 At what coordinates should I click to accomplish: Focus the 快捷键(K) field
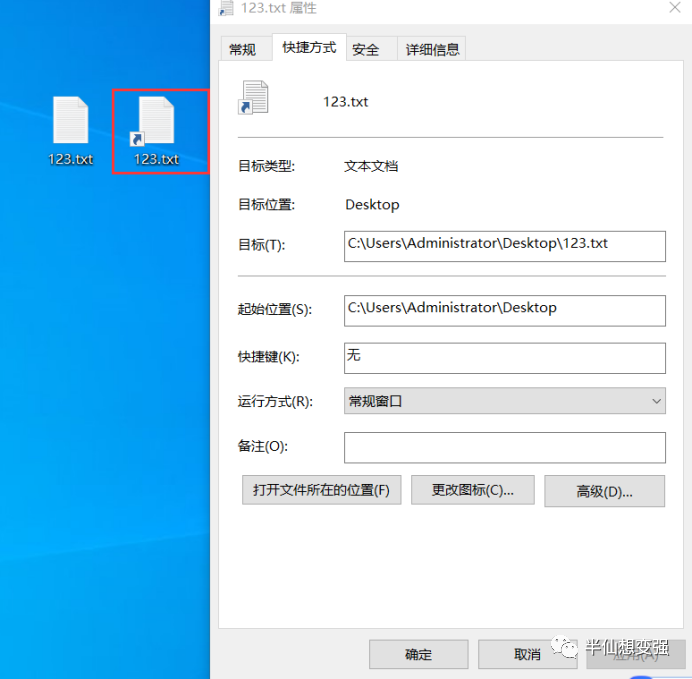tap(504, 358)
